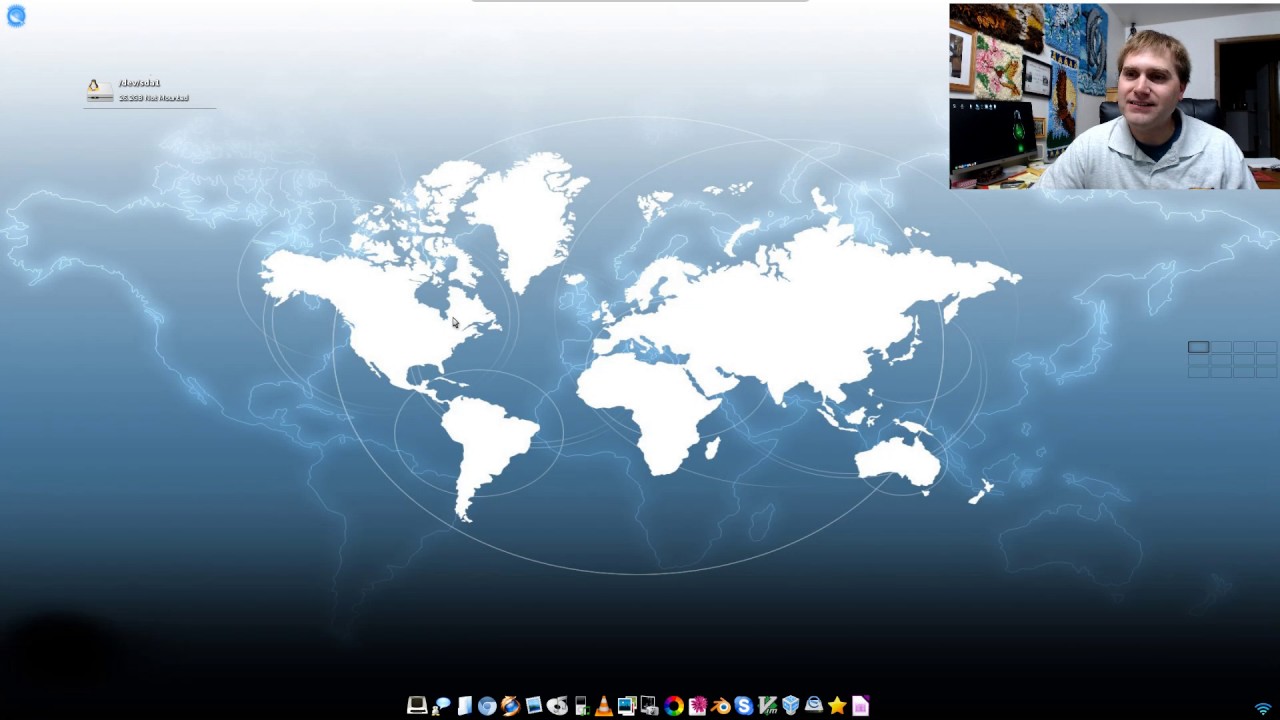Open the file manager document icon
1280x720 pixels.
pos(464,706)
